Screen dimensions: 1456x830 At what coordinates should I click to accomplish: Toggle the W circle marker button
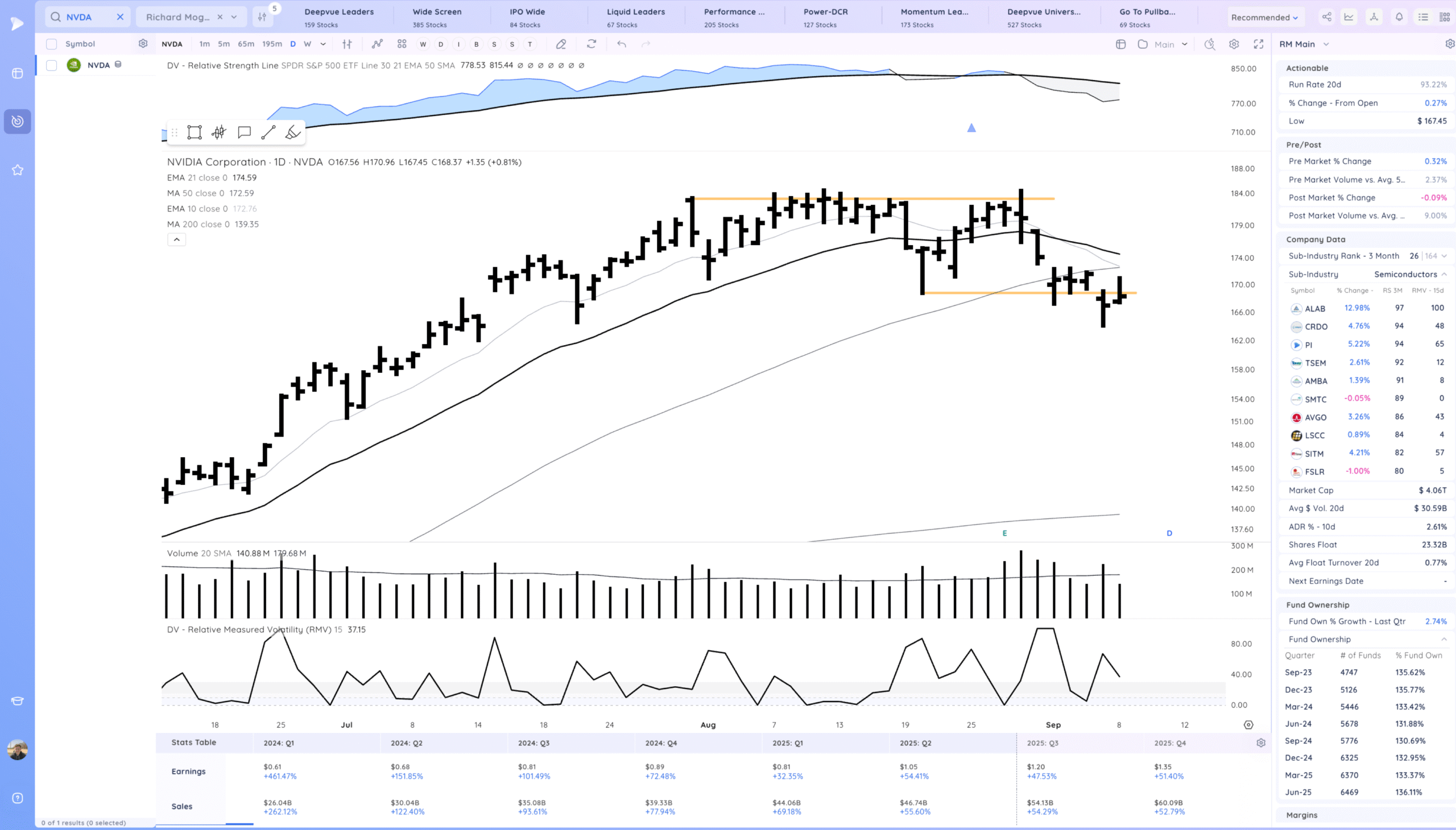point(423,44)
